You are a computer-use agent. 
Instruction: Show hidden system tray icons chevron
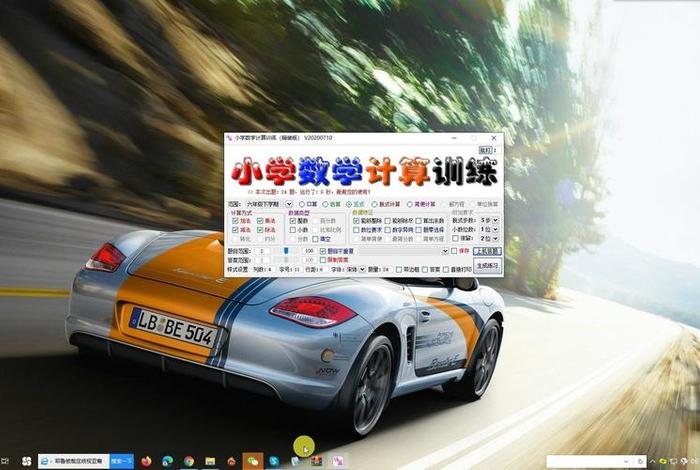653,461
